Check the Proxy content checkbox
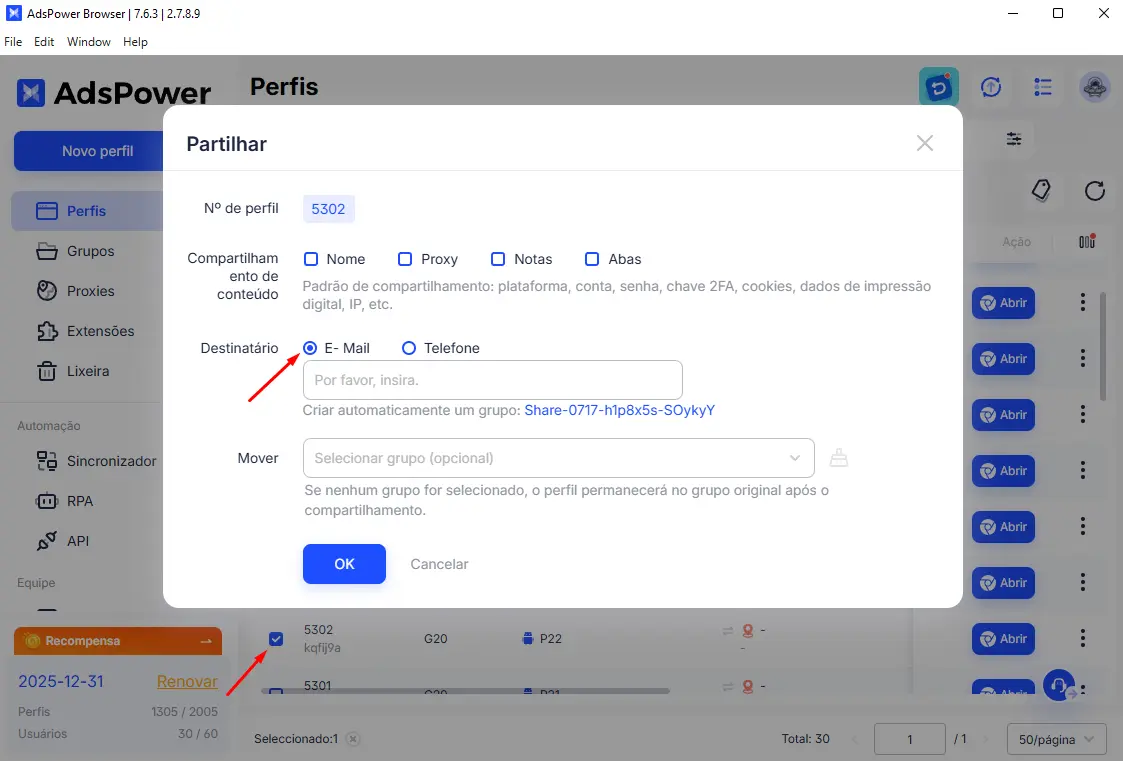The width and height of the screenshot is (1123, 761). tap(405, 259)
